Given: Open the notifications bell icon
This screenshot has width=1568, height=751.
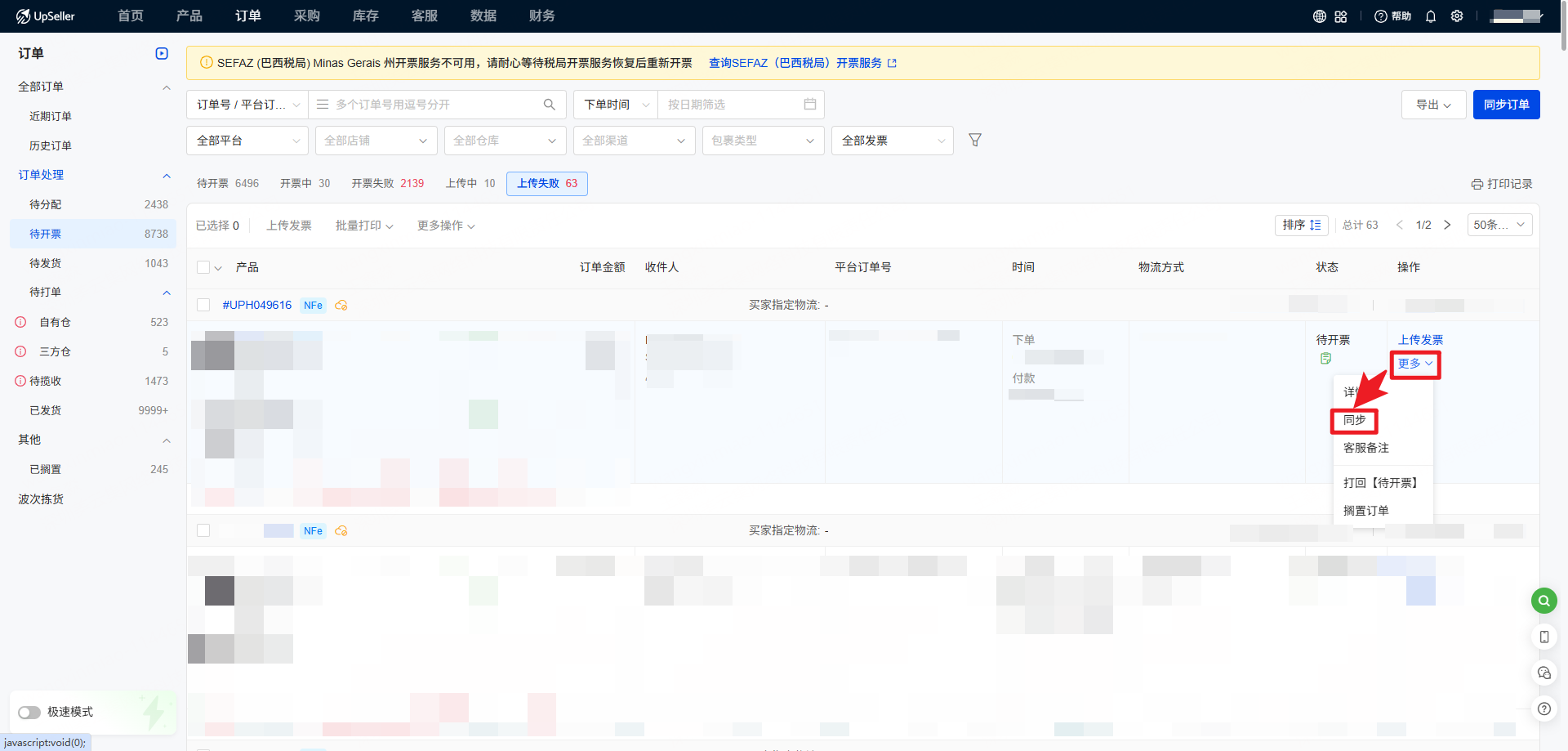Looking at the screenshot, I should click(x=1430, y=16).
